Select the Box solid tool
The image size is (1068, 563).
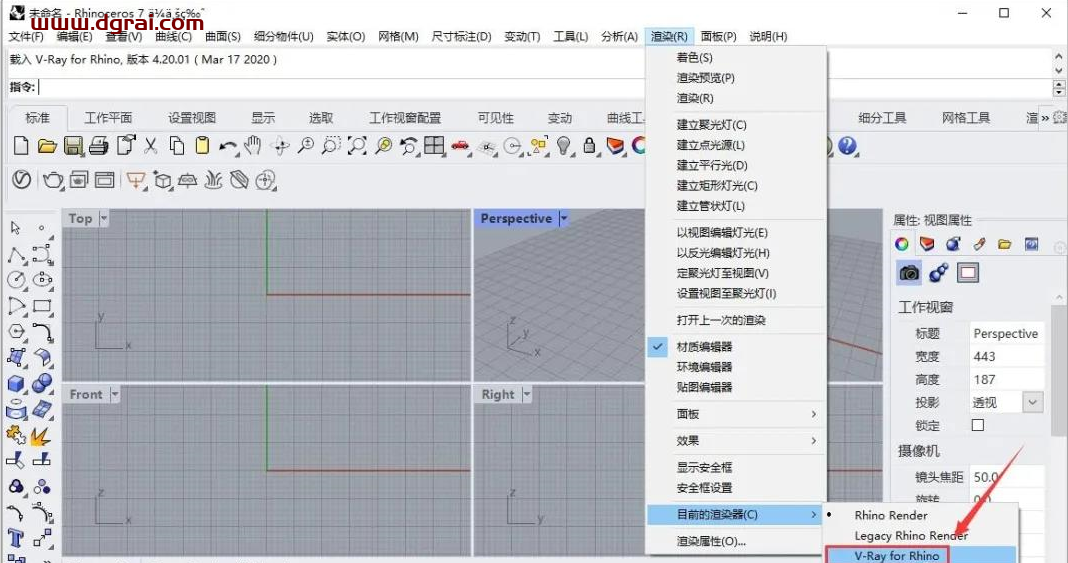(x=16, y=383)
